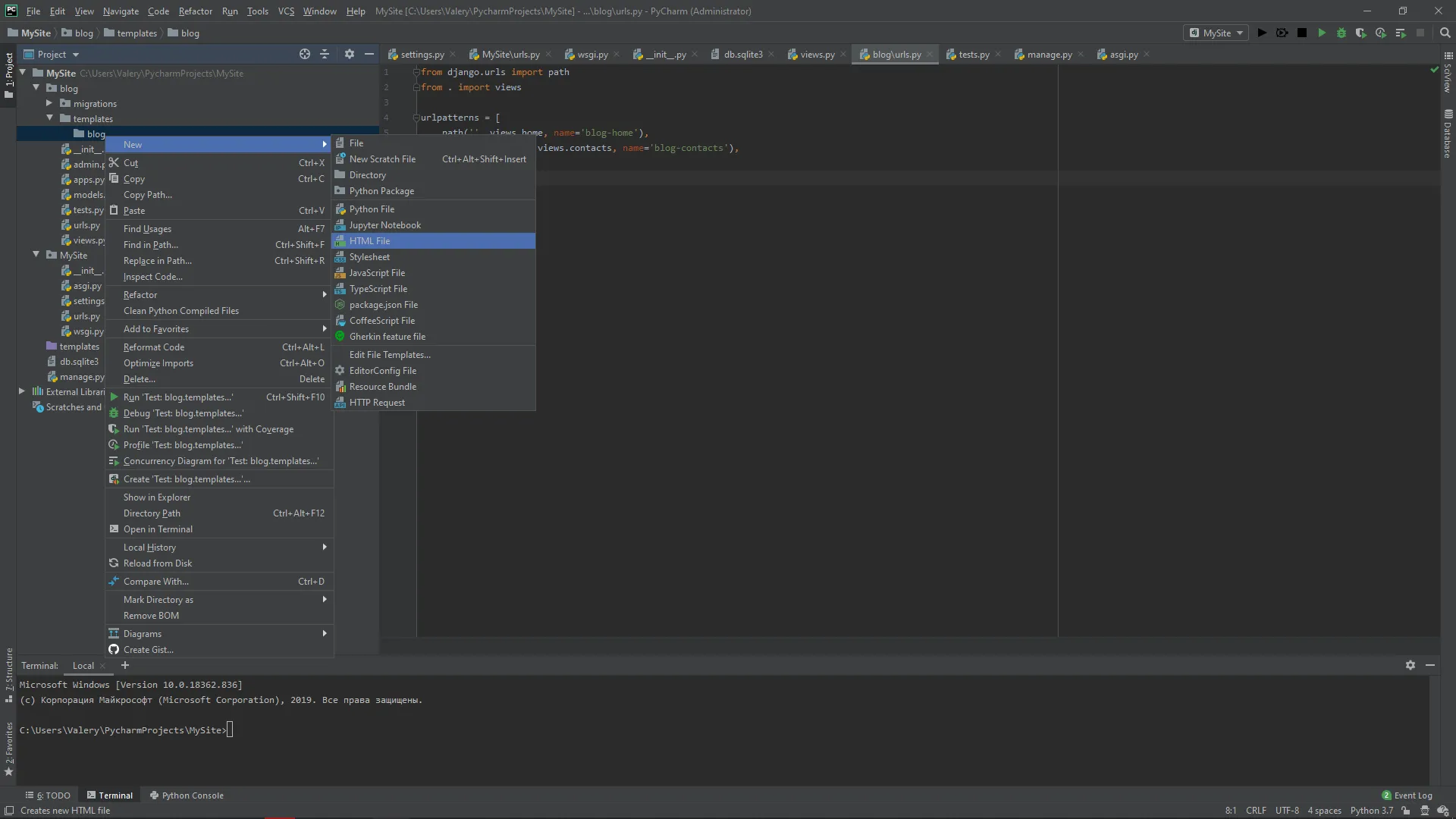Toggle the Structure tool window button
This screenshot has width=1456, height=819.
9,675
